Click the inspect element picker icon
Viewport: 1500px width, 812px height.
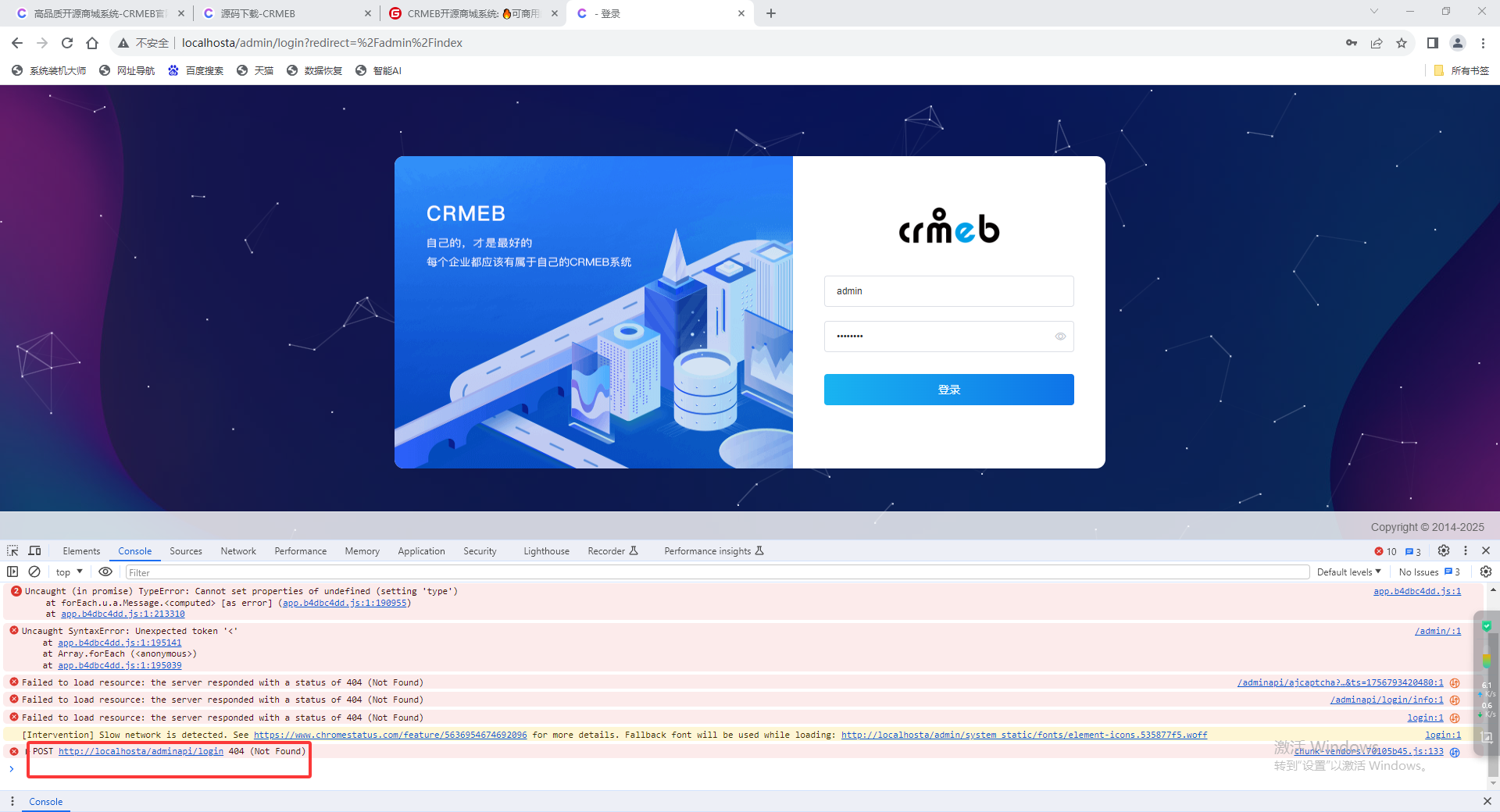[12, 550]
